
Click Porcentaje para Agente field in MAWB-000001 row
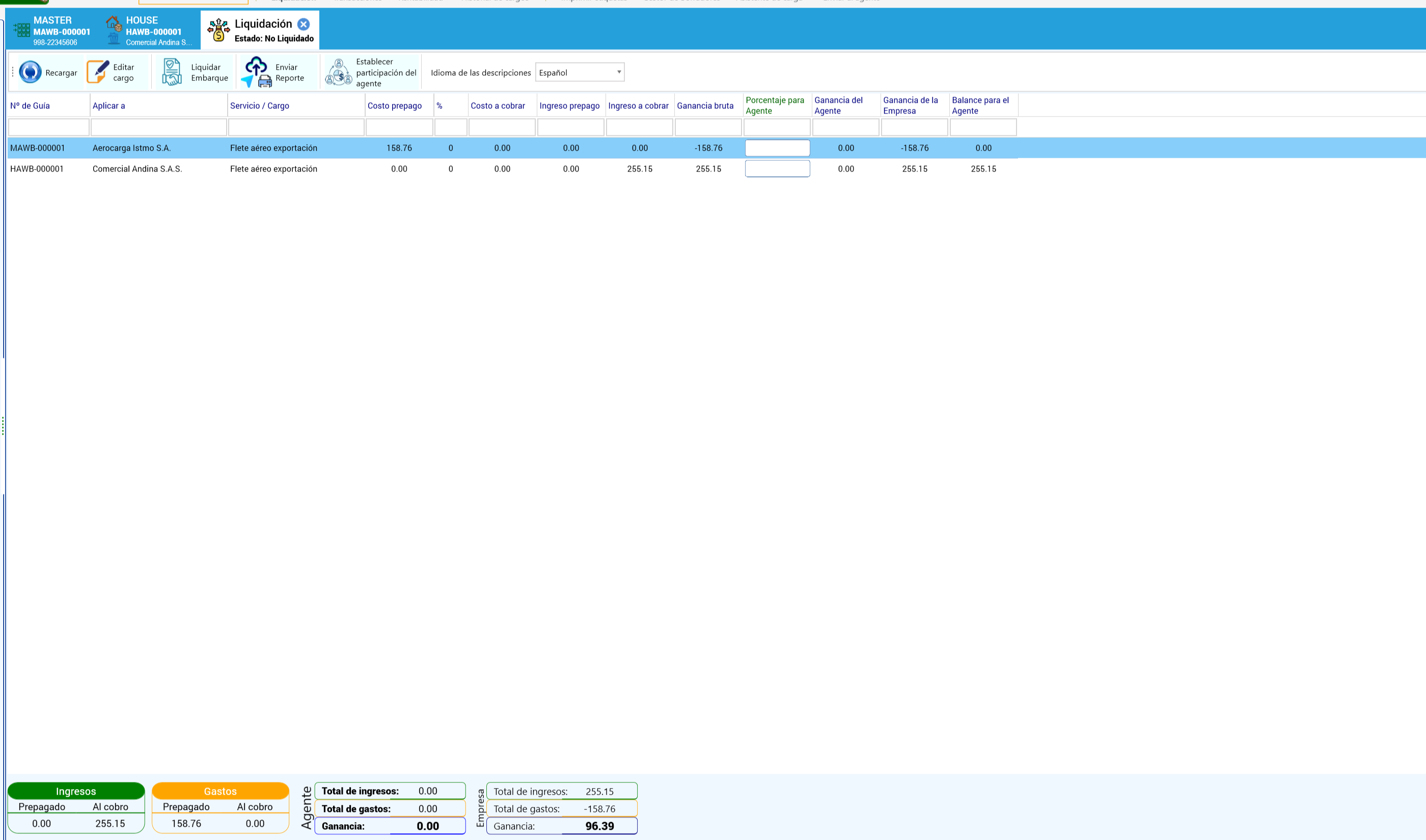coord(777,148)
